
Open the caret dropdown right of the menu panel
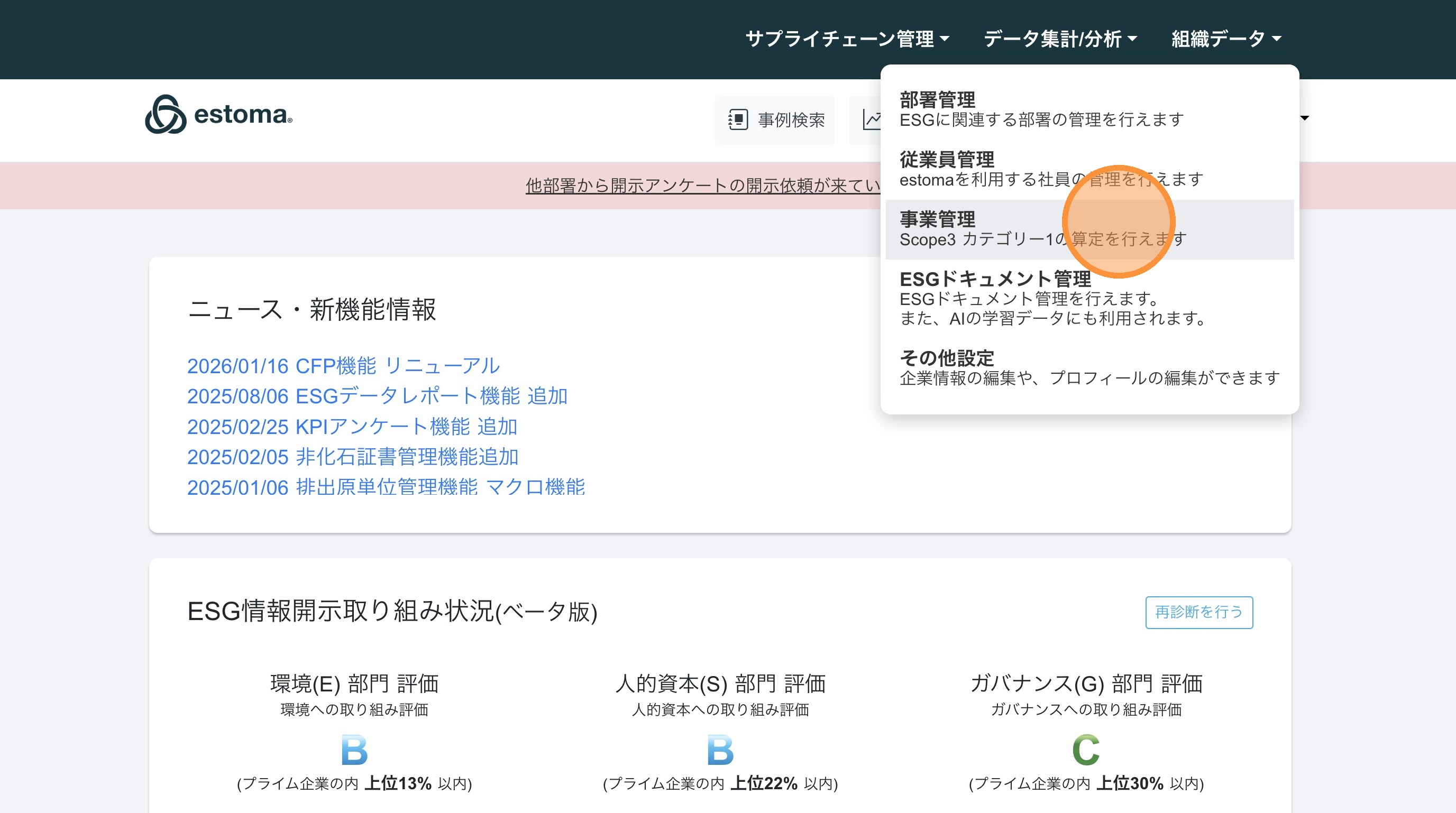(1305, 118)
